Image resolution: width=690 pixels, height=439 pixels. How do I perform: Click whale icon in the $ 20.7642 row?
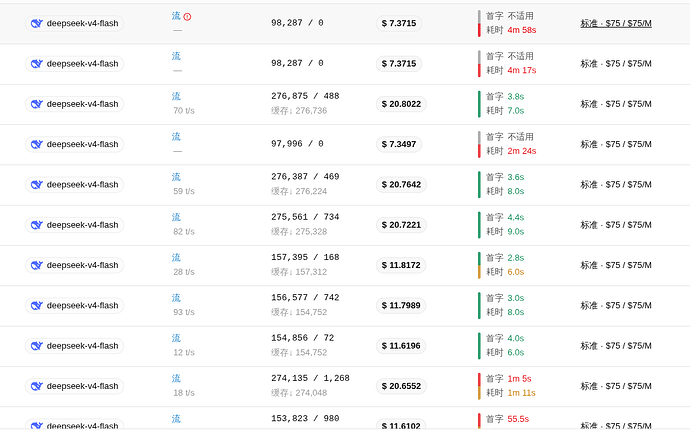[x=37, y=184]
